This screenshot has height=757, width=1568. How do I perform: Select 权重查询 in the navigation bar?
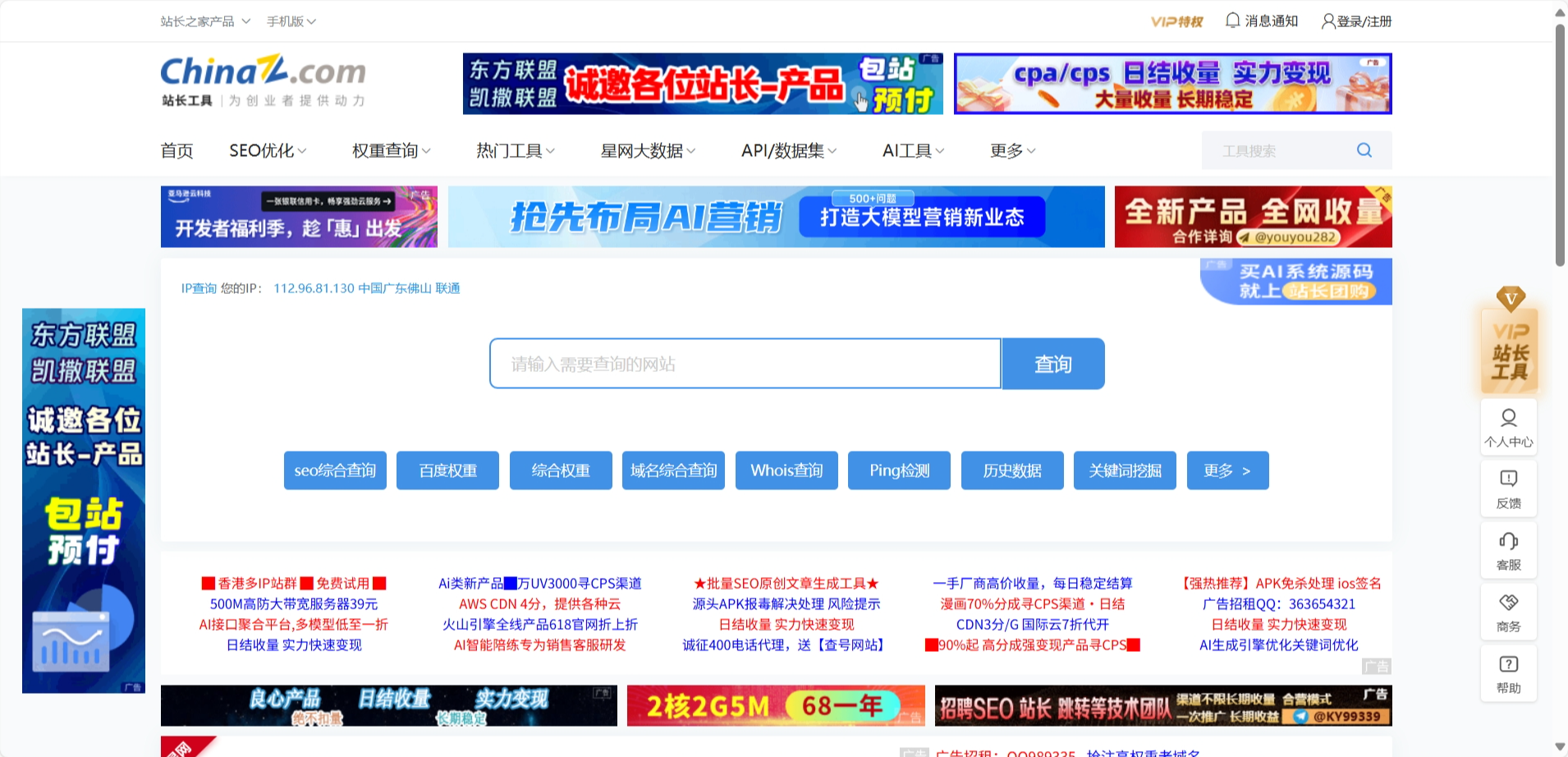click(x=389, y=150)
